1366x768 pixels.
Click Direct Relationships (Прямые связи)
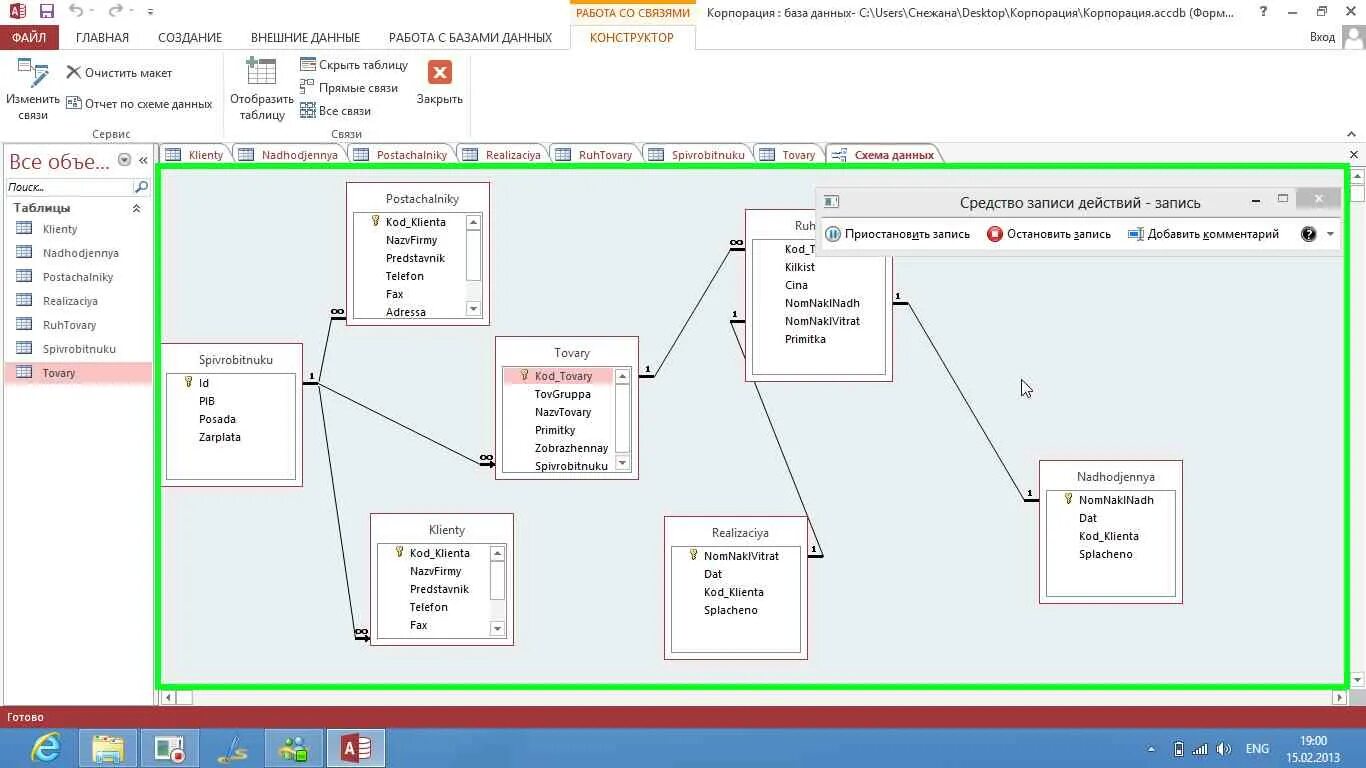pyautogui.click(x=349, y=88)
